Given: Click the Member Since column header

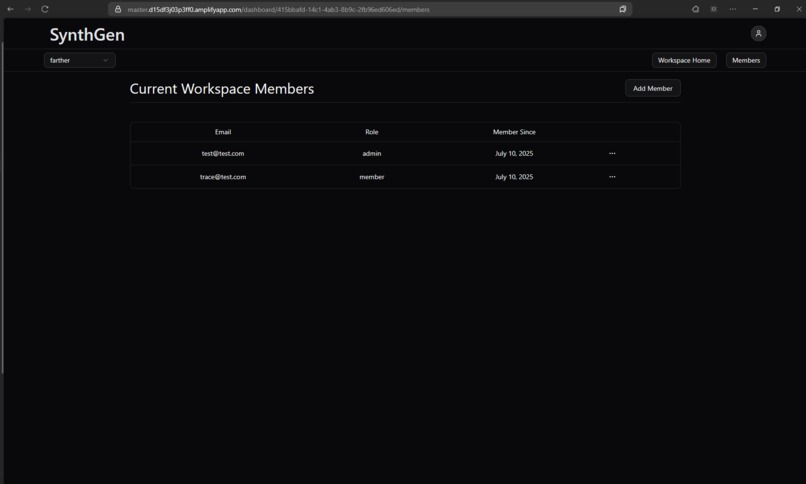Looking at the screenshot, I should pyautogui.click(x=514, y=132).
